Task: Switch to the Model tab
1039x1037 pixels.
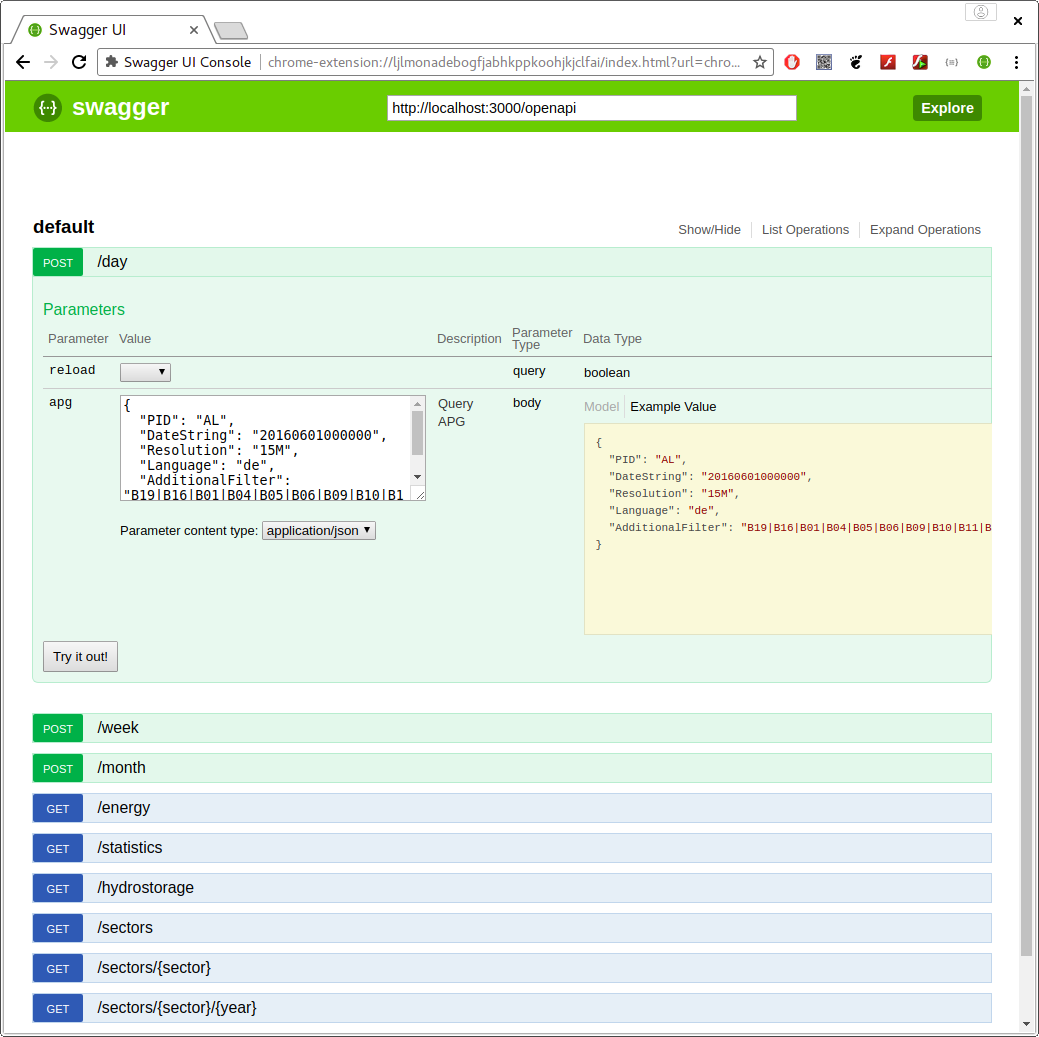Action: tap(601, 407)
